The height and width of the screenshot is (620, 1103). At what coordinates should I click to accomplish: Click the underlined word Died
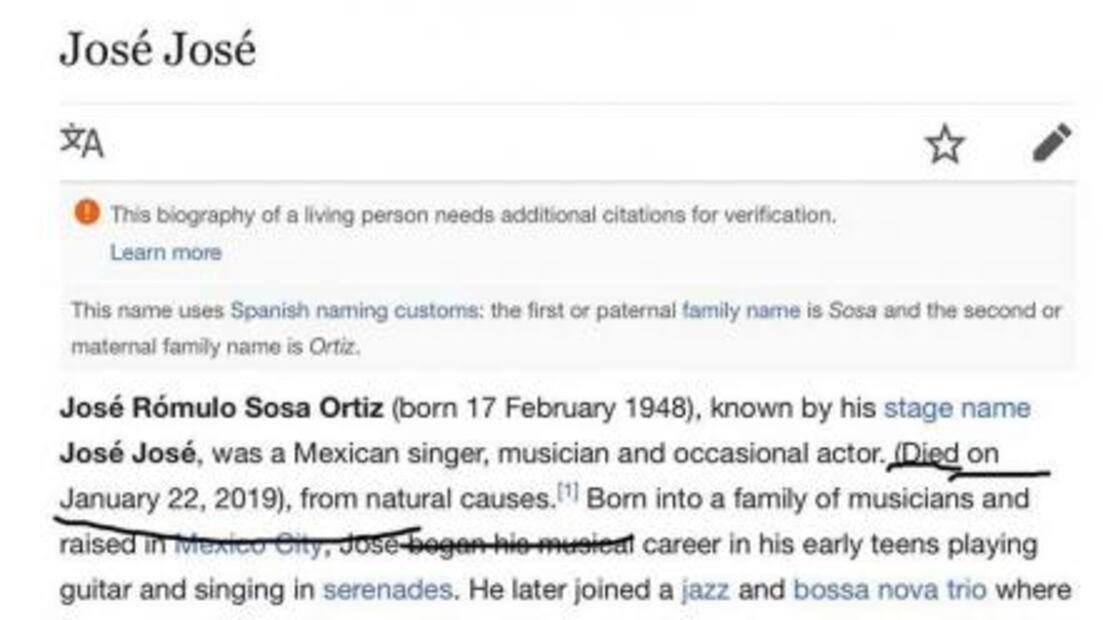[x=930, y=453]
